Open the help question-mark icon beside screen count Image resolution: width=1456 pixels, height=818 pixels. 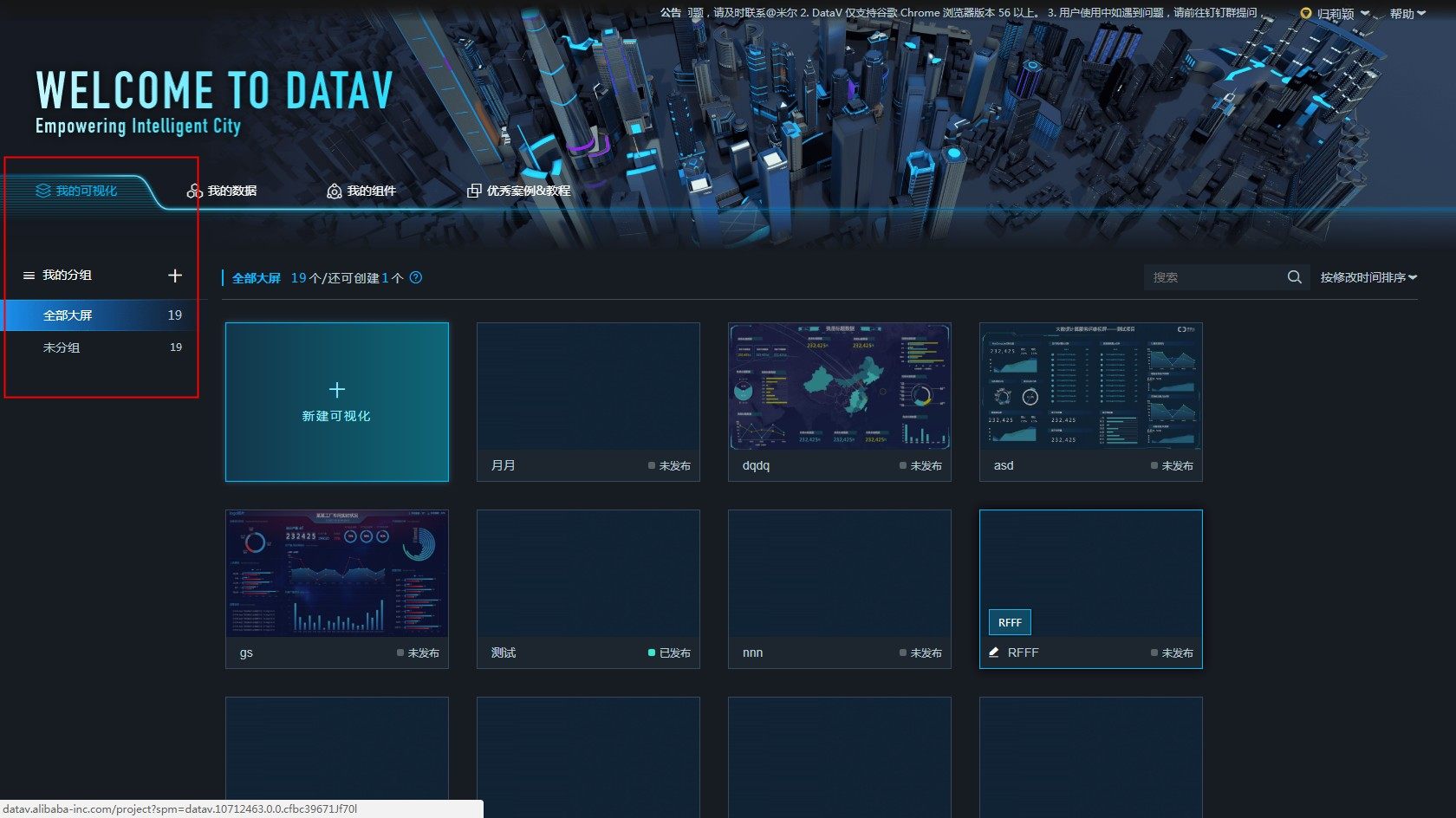pyautogui.click(x=415, y=277)
